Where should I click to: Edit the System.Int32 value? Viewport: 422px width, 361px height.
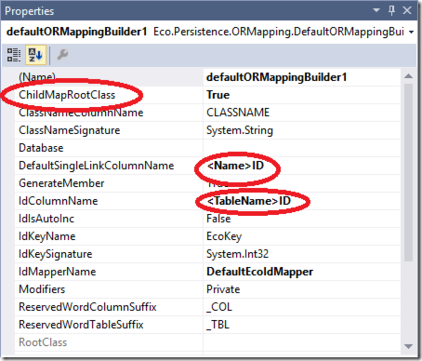302,254
